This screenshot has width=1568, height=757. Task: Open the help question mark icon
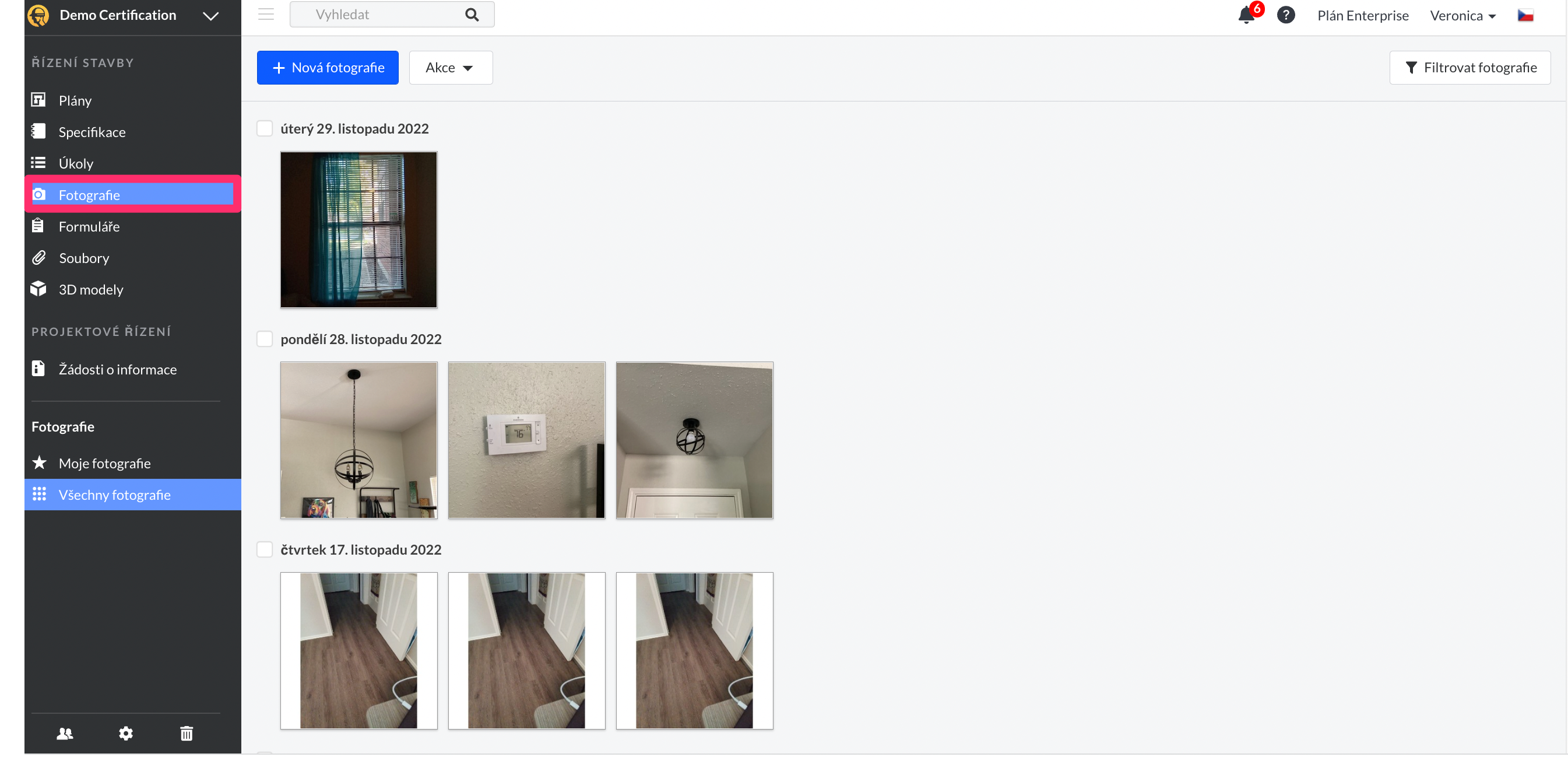(x=1287, y=15)
